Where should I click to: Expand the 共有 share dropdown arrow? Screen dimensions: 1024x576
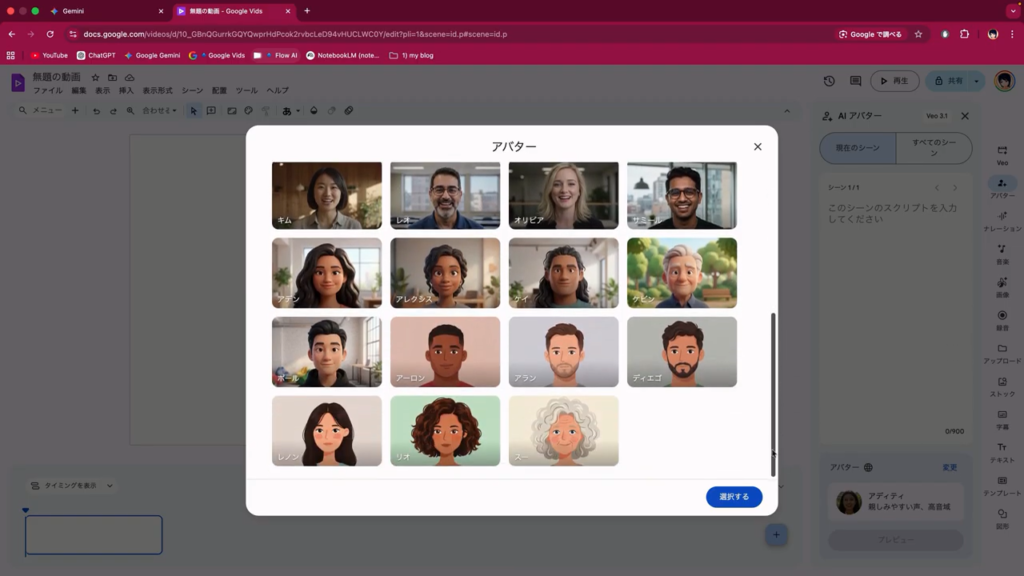coord(976,81)
